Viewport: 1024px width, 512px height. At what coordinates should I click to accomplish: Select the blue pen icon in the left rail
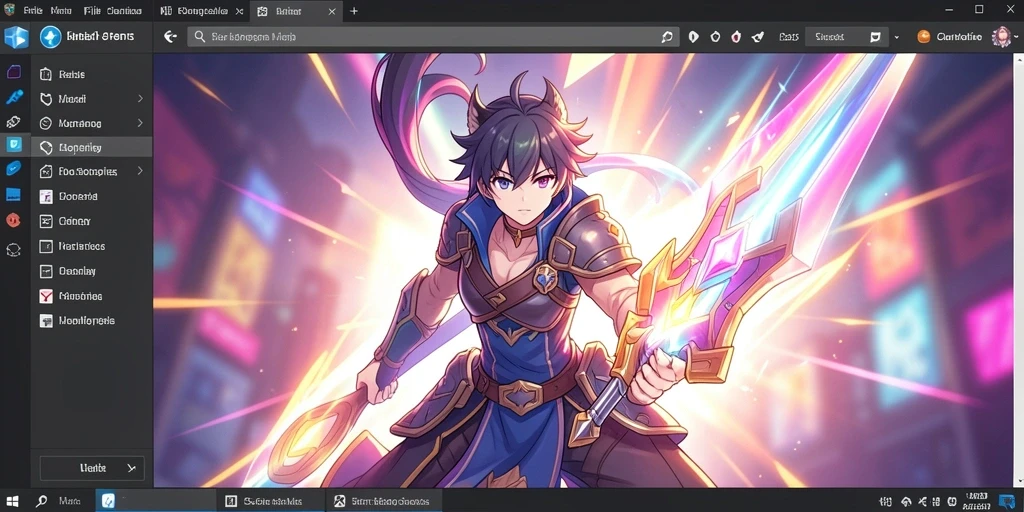point(14,97)
